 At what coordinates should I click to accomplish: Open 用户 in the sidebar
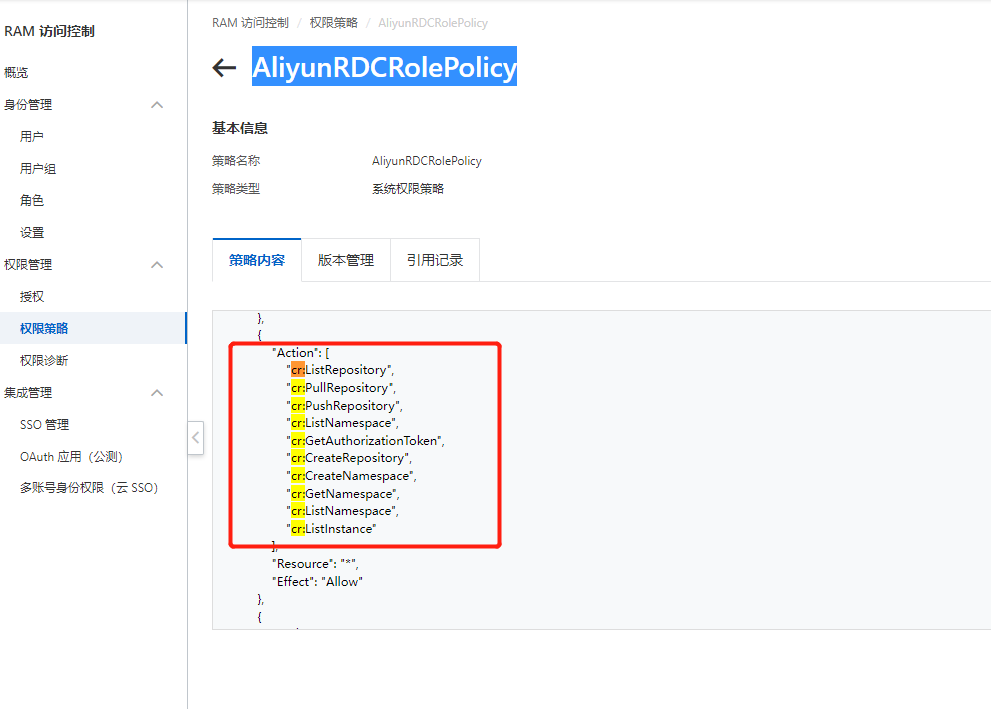point(32,136)
